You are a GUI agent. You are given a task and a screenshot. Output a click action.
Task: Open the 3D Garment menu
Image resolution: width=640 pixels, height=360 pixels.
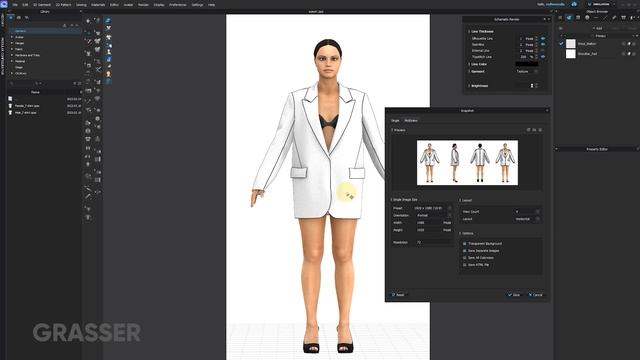pyautogui.click(x=42, y=5)
